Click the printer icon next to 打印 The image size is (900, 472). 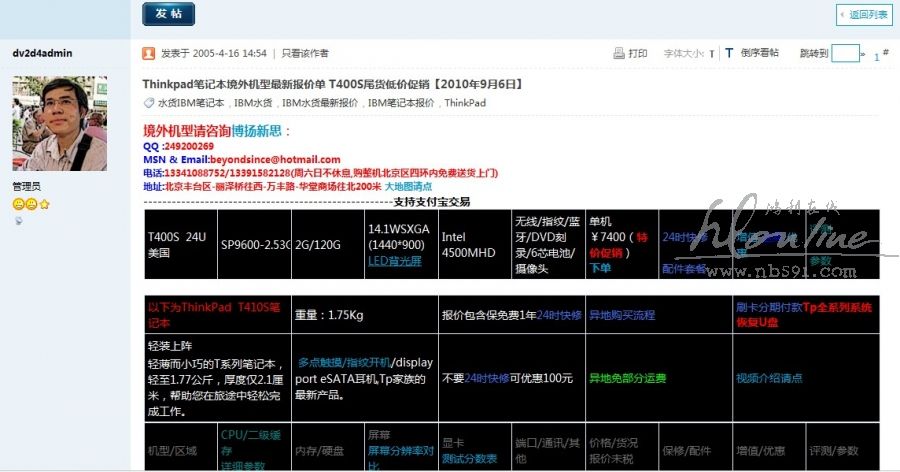pos(619,53)
